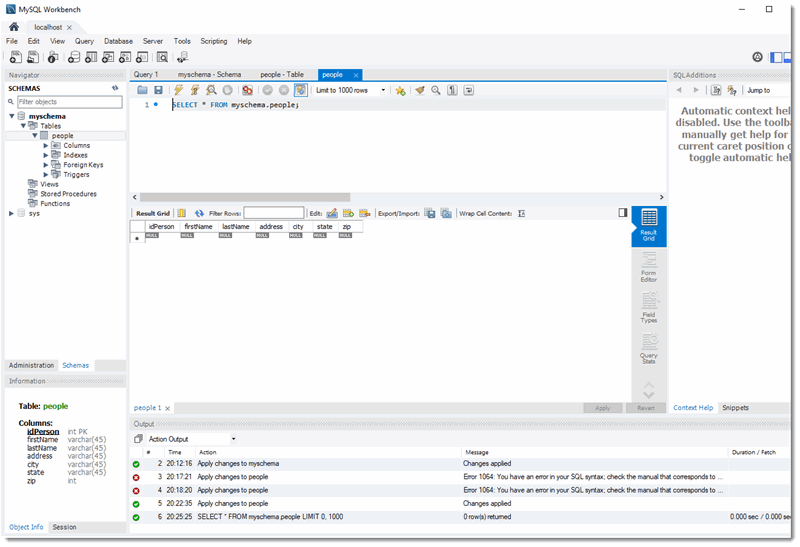Refresh result grid data icon
This screenshot has height=547, width=800.
(199, 213)
